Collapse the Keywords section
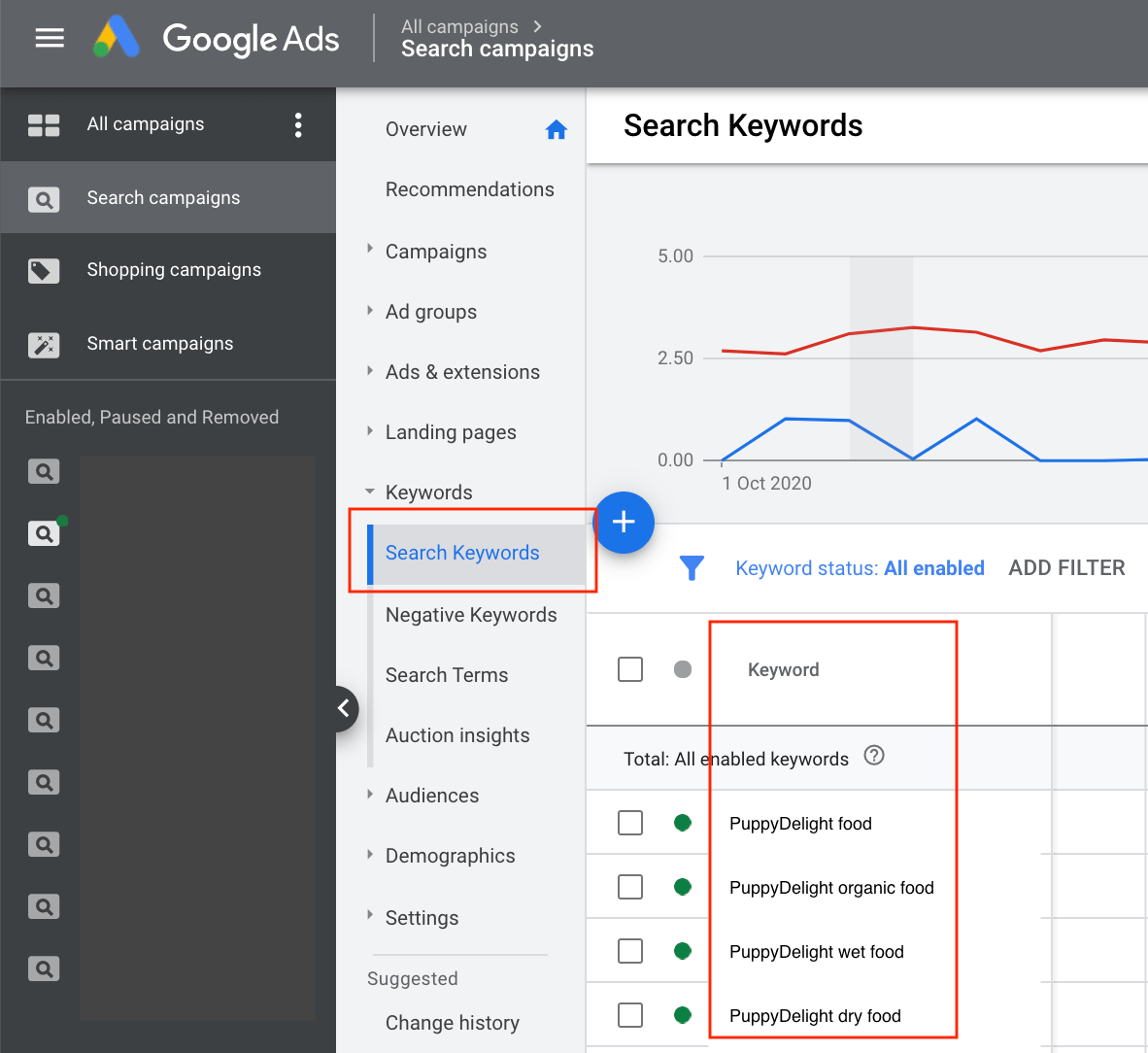This screenshot has width=1148, height=1053. pos(370,492)
